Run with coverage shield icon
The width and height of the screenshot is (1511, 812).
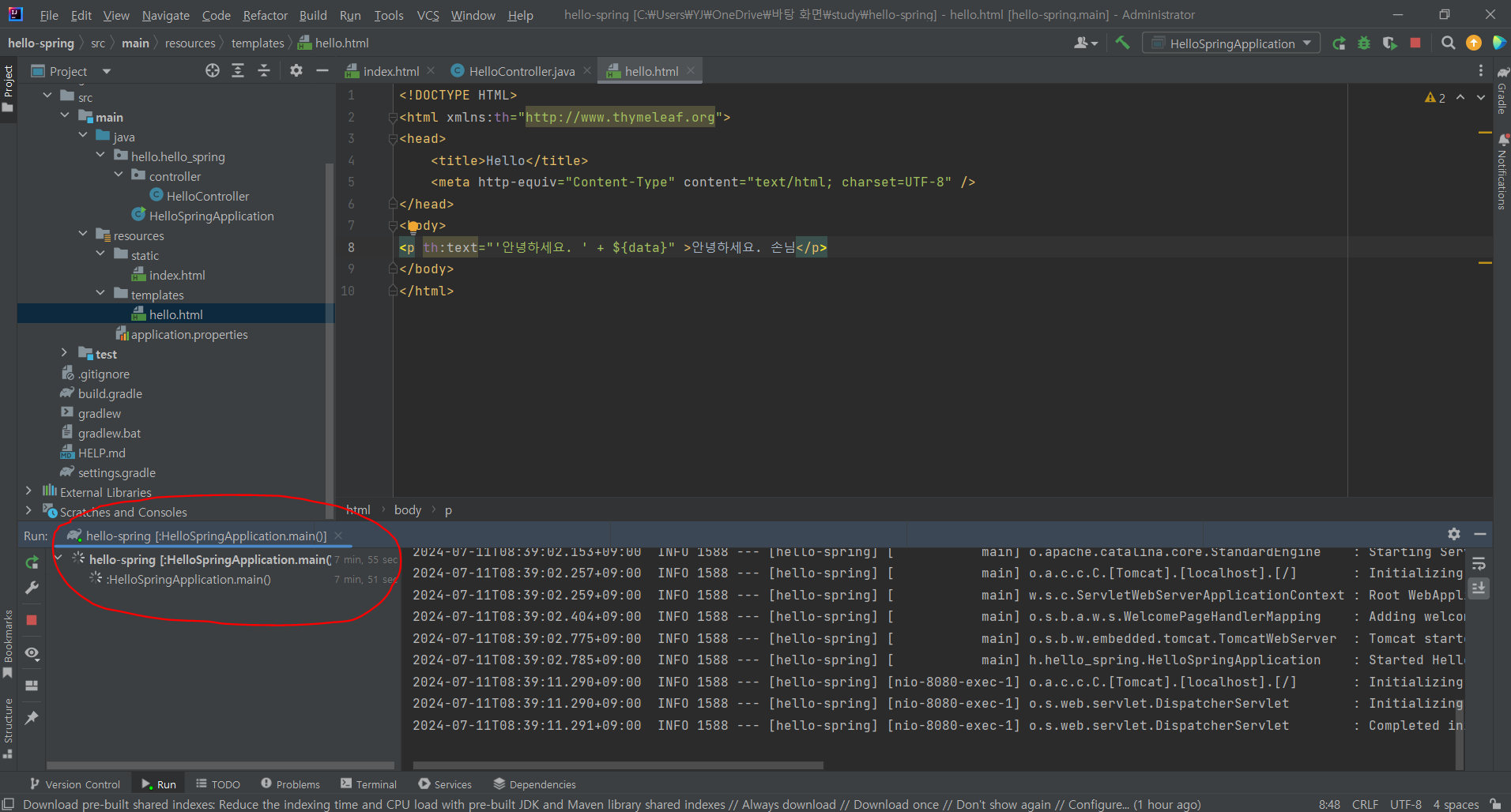pyautogui.click(x=1389, y=43)
